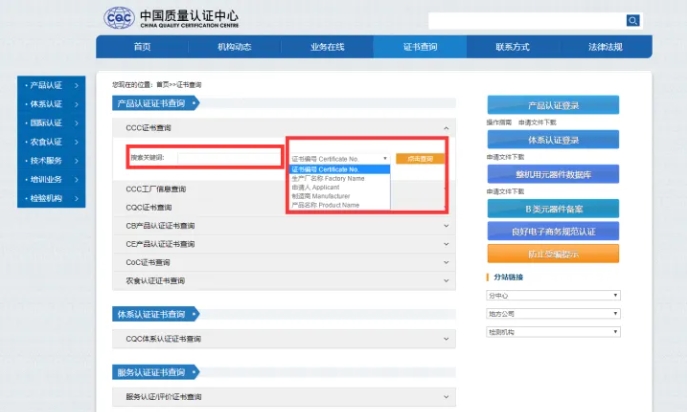Click arrow icon next to 产品认证 sidebar item
This screenshot has width=687, height=412.
click(76, 85)
